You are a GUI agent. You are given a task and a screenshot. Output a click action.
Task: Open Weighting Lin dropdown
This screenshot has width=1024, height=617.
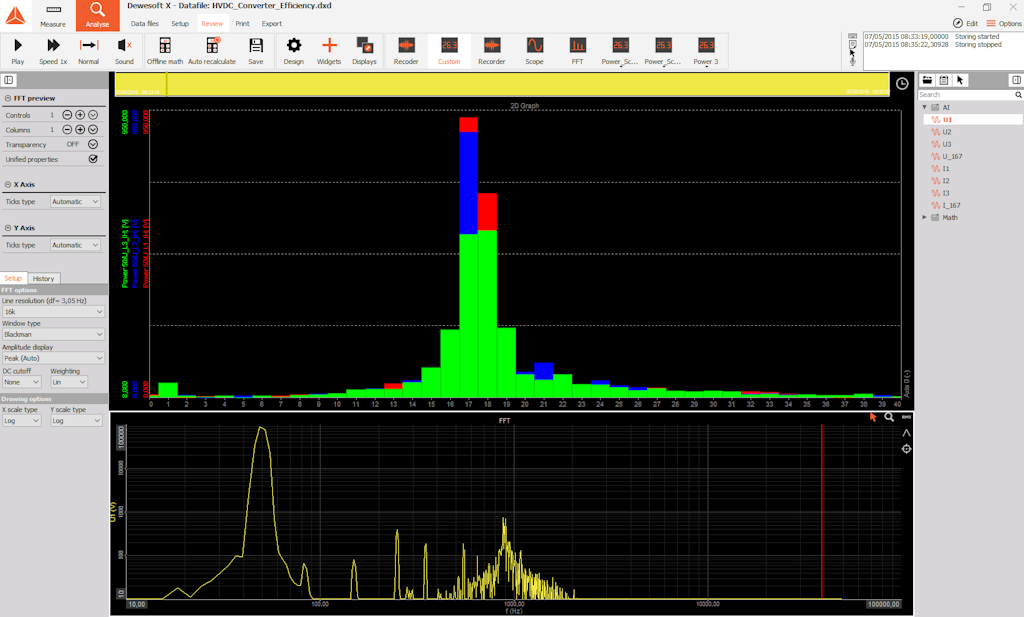[x=69, y=382]
